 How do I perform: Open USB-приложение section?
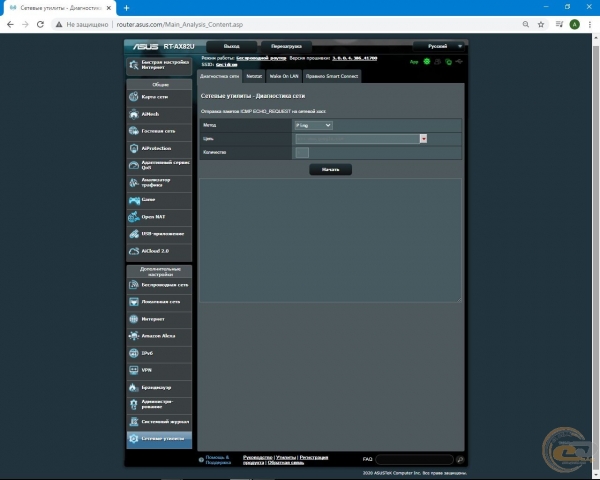[159, 234]
